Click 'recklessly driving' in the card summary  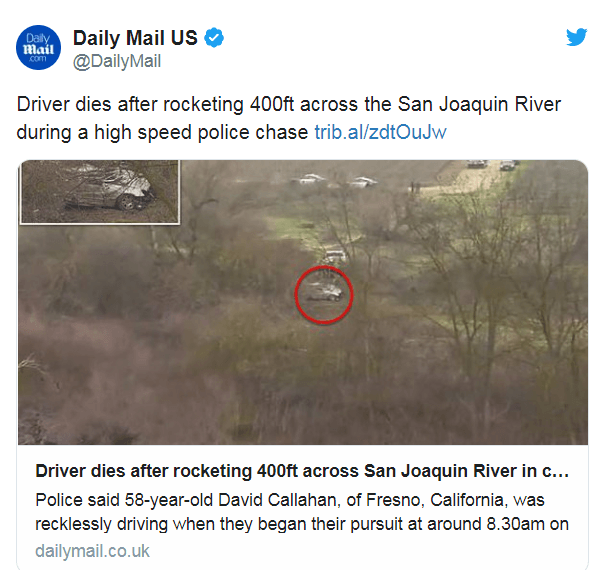coord(101,524)
